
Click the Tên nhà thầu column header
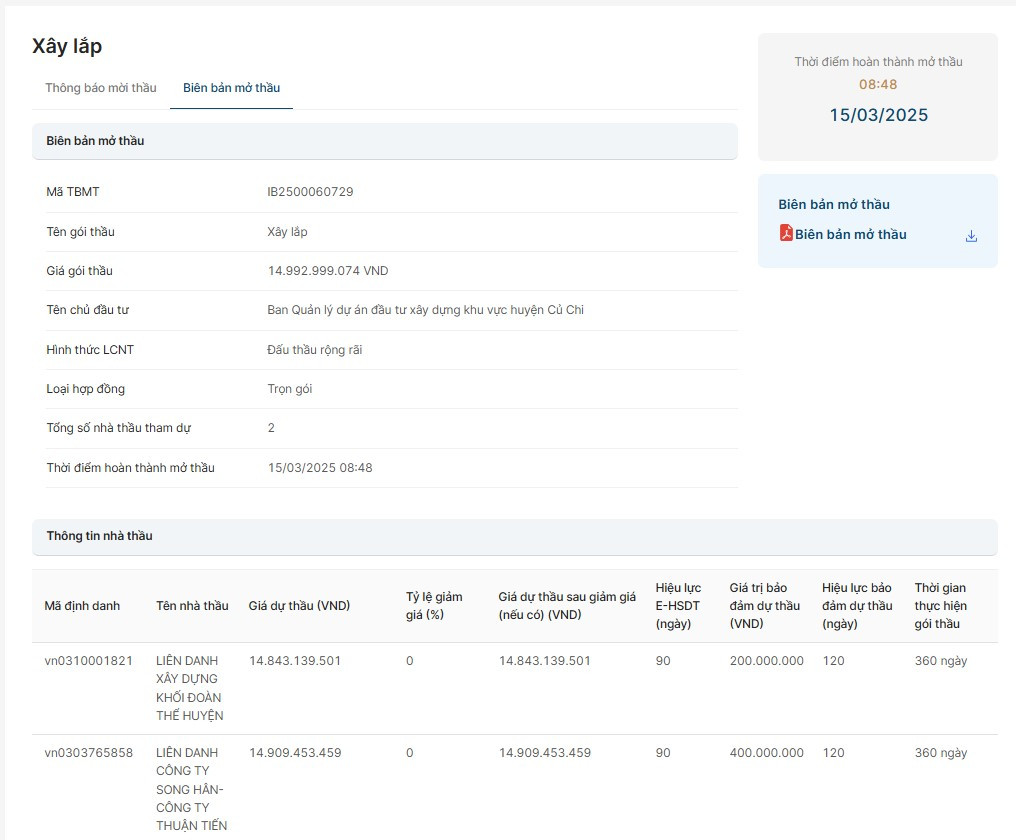point(192,606)
